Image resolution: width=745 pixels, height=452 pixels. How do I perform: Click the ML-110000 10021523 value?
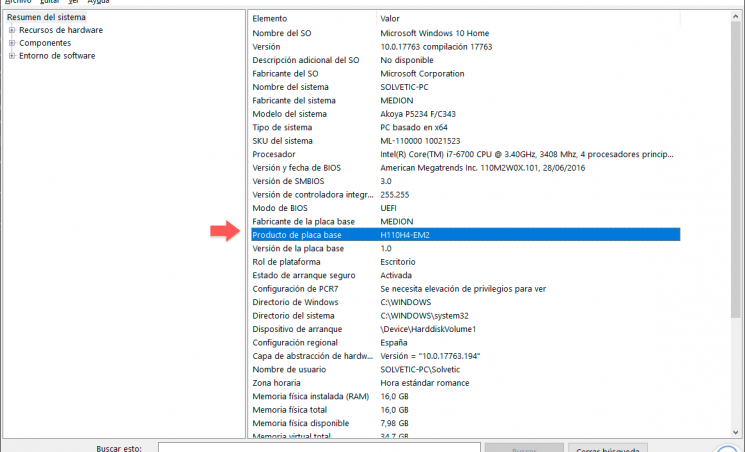pos(420,141)
